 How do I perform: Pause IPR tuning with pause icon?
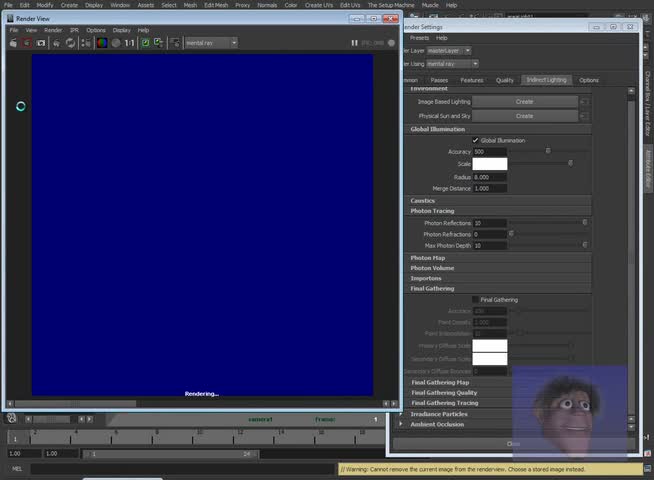(354, 43)
